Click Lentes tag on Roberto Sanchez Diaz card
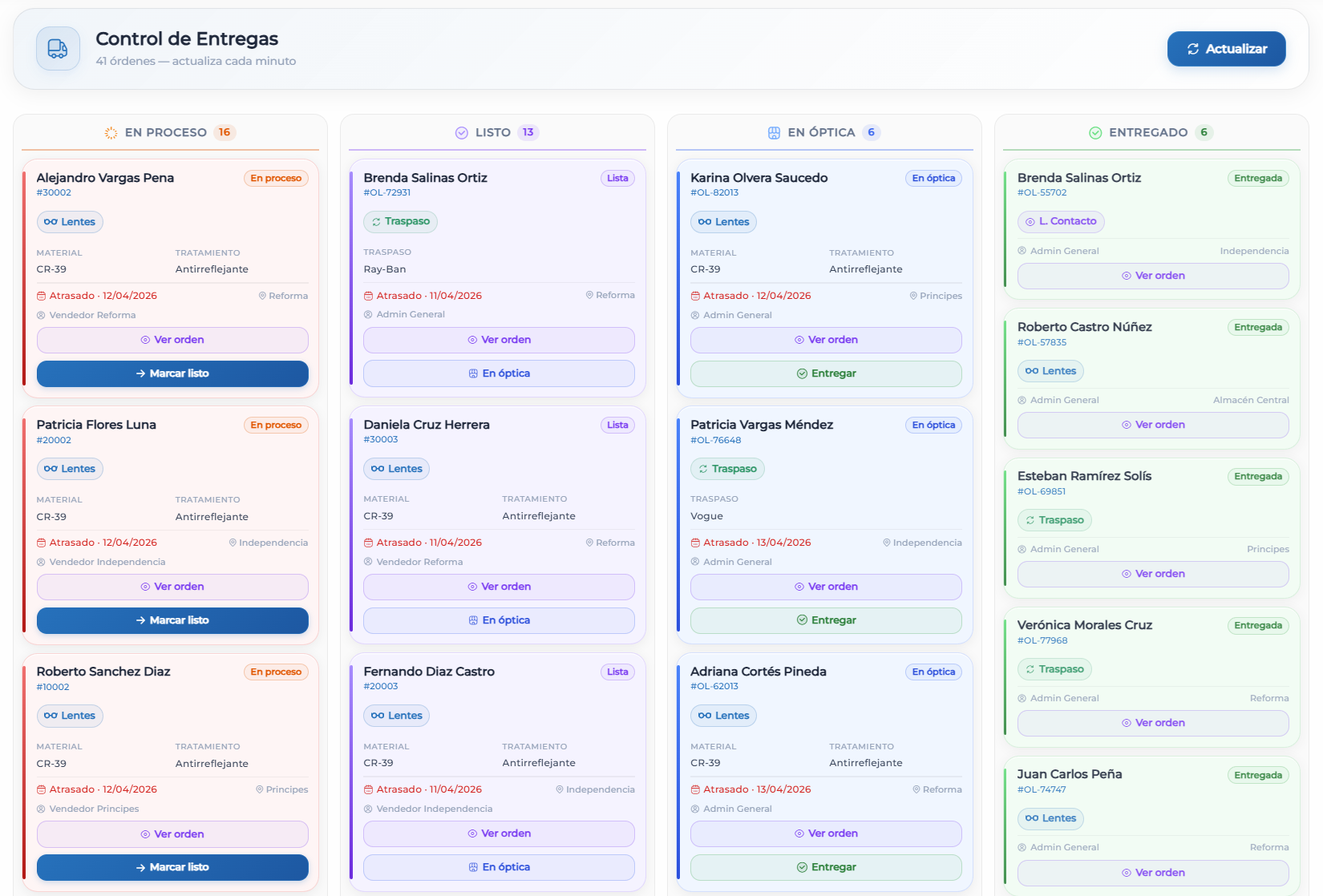This screenshot has width=1323, height=896. click(x=70, y=716)
